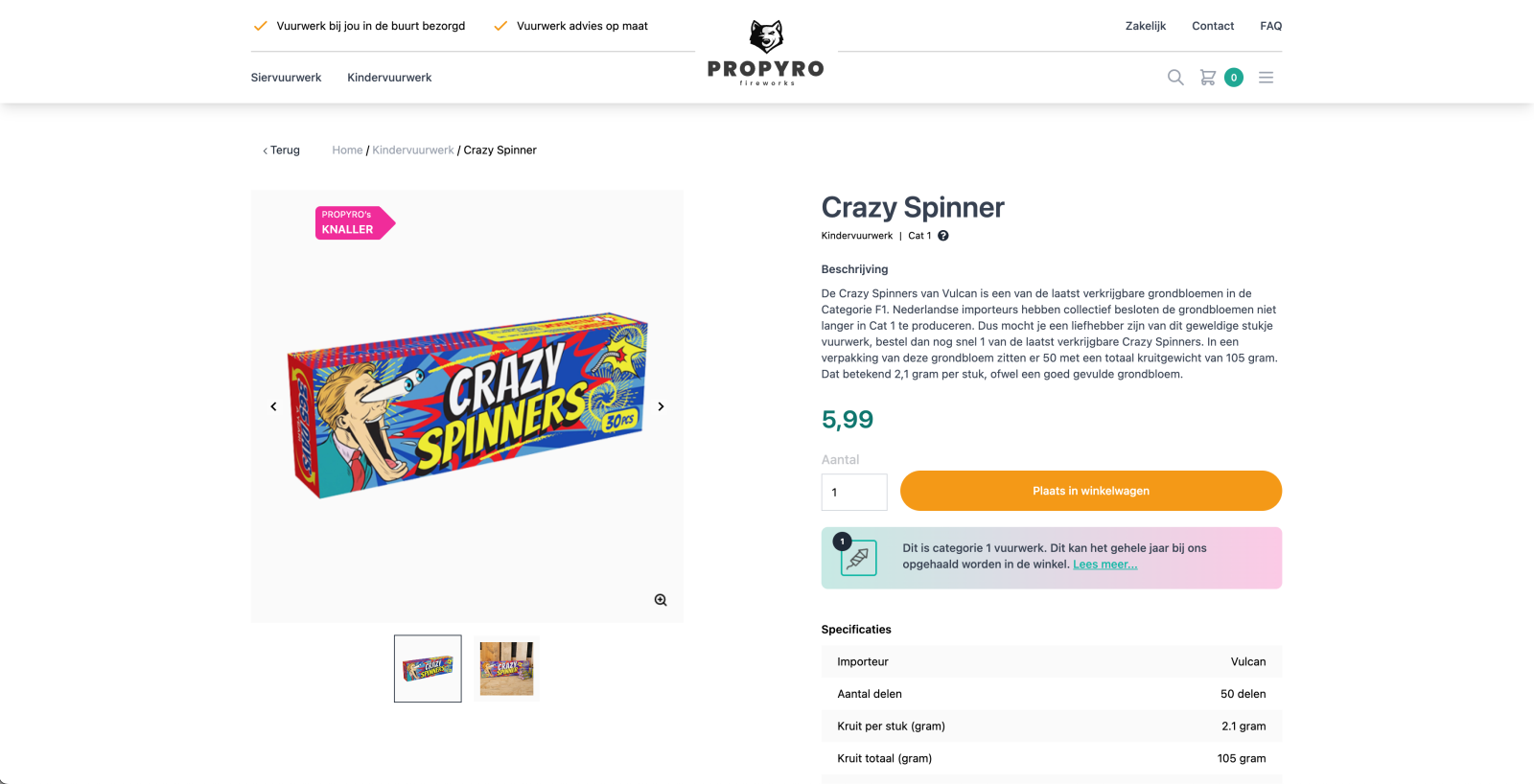Click Plaats in winkelwagen button
This screenshot has width=1534, height=784.
point(1090,491)
